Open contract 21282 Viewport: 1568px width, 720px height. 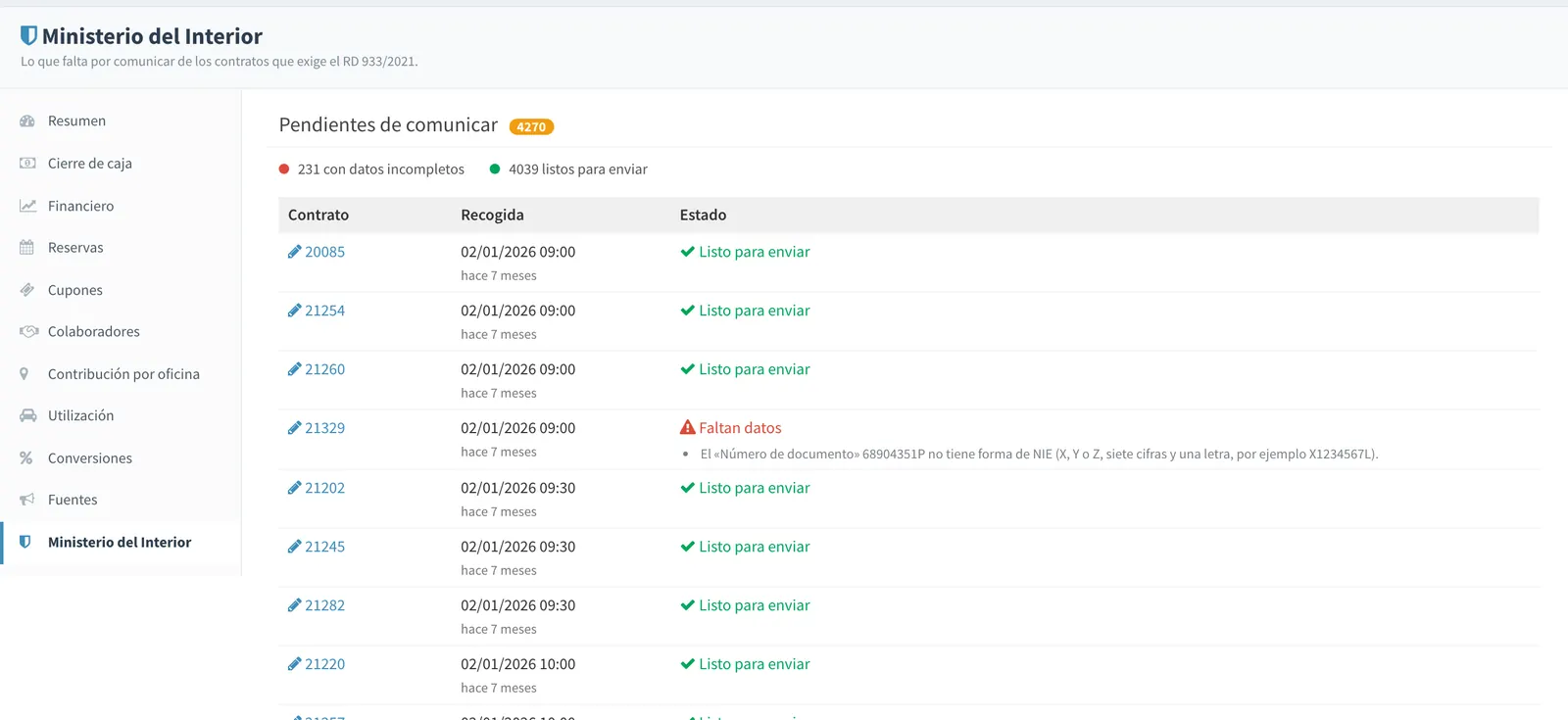(324, 605)
